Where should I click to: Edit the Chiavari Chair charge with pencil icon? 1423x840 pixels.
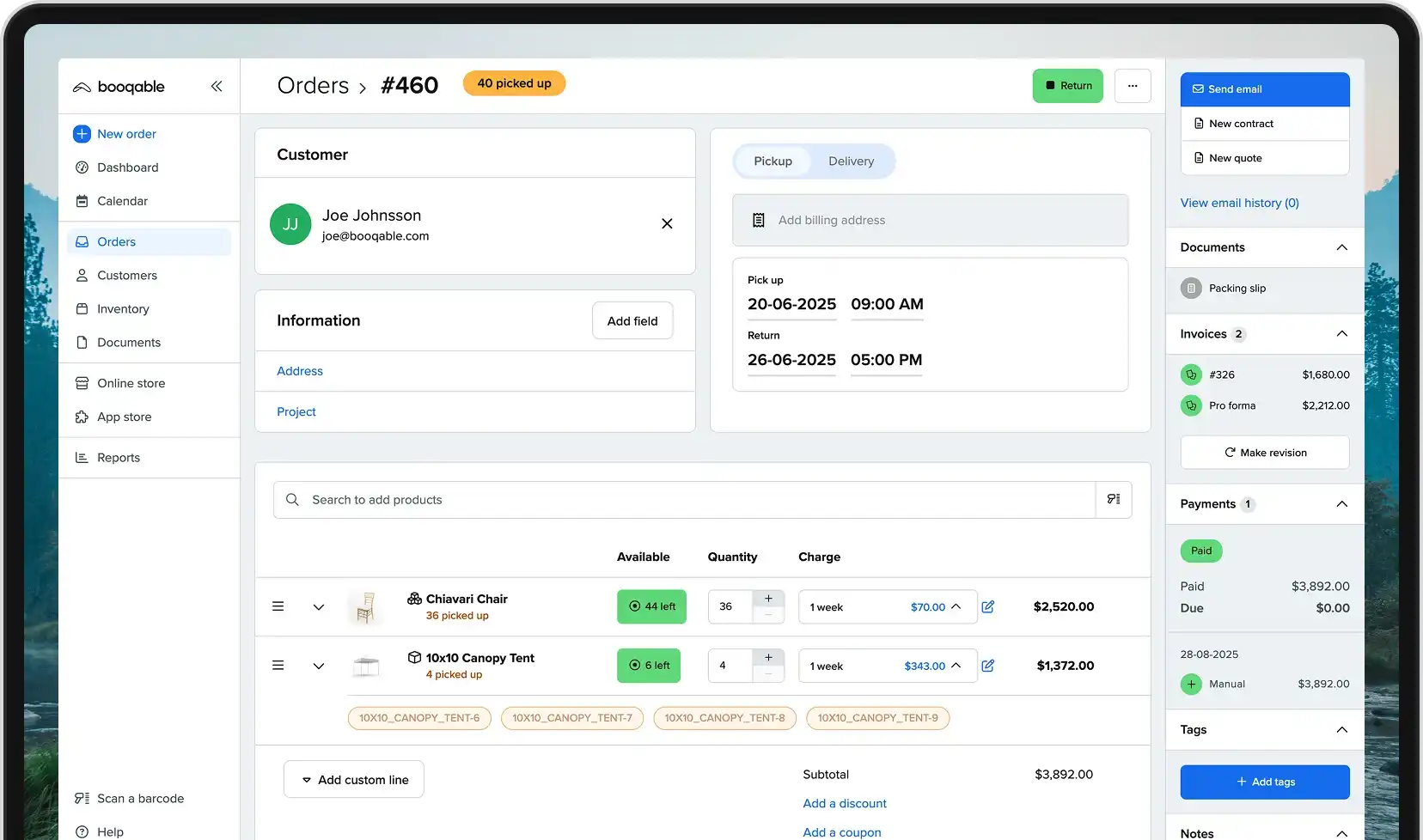(x=989, y=606)
